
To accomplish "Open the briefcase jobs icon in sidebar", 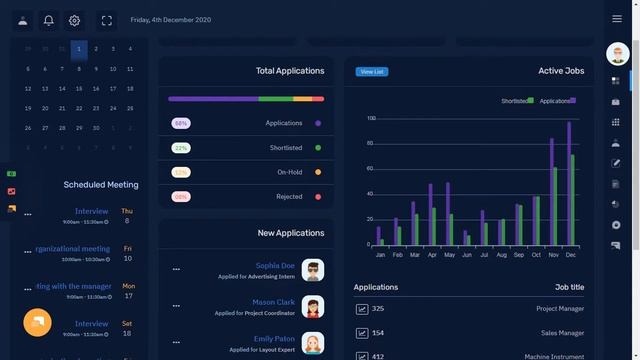I will [x=616, y=102].
